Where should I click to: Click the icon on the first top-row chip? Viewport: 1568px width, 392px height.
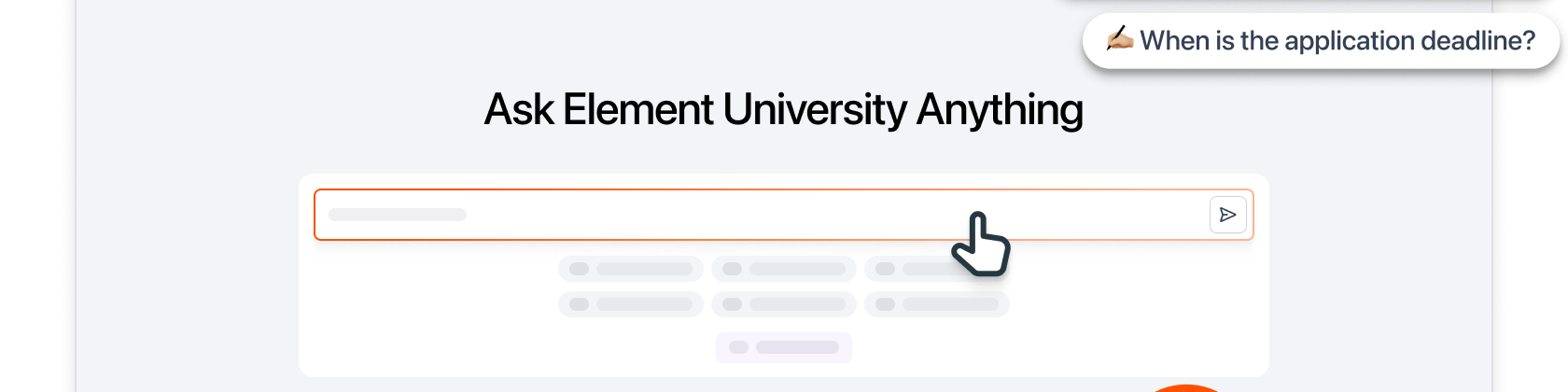[580, 269]
